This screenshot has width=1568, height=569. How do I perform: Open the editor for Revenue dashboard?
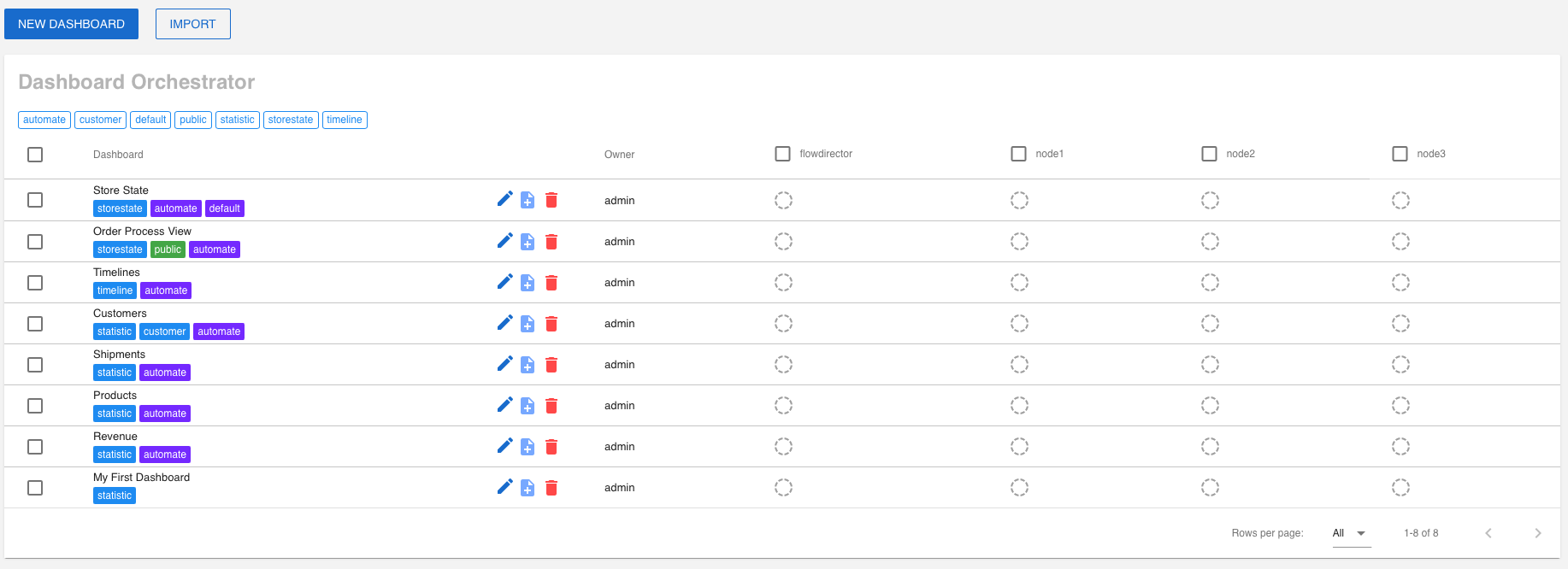point(504,446)
